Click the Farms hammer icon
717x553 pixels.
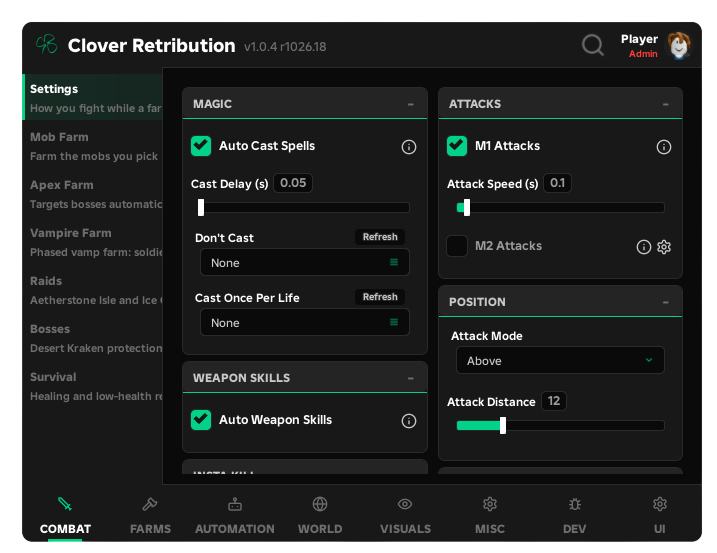(x=150, y=504)
